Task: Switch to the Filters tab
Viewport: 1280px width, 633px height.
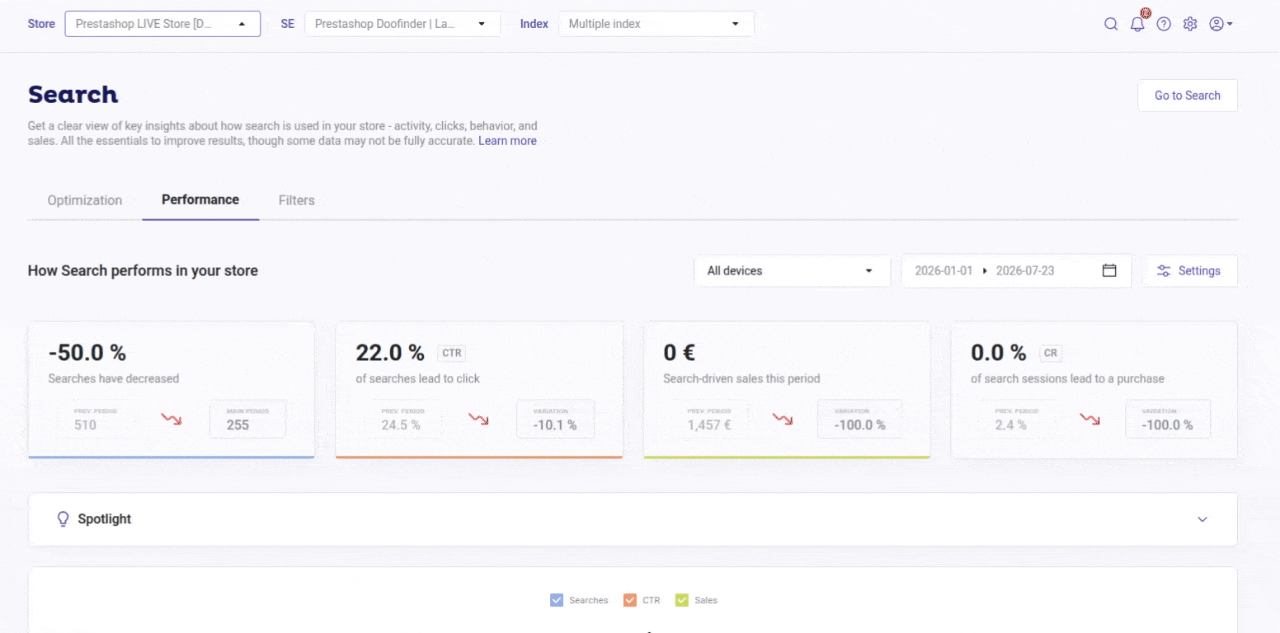Action: pos(297,200)
